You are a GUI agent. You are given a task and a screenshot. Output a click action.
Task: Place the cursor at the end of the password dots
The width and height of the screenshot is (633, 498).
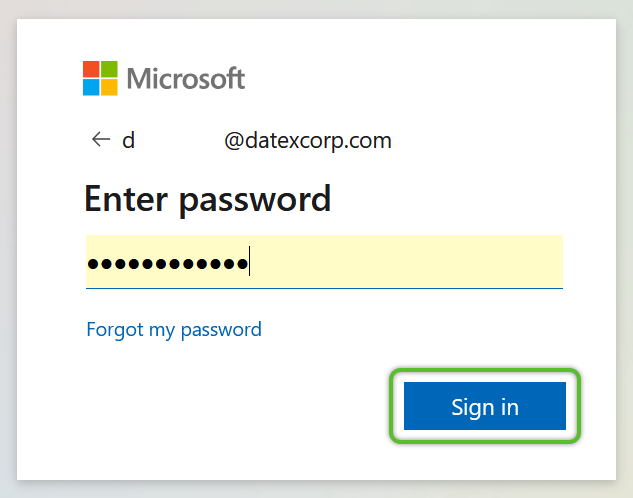(249, 262)
